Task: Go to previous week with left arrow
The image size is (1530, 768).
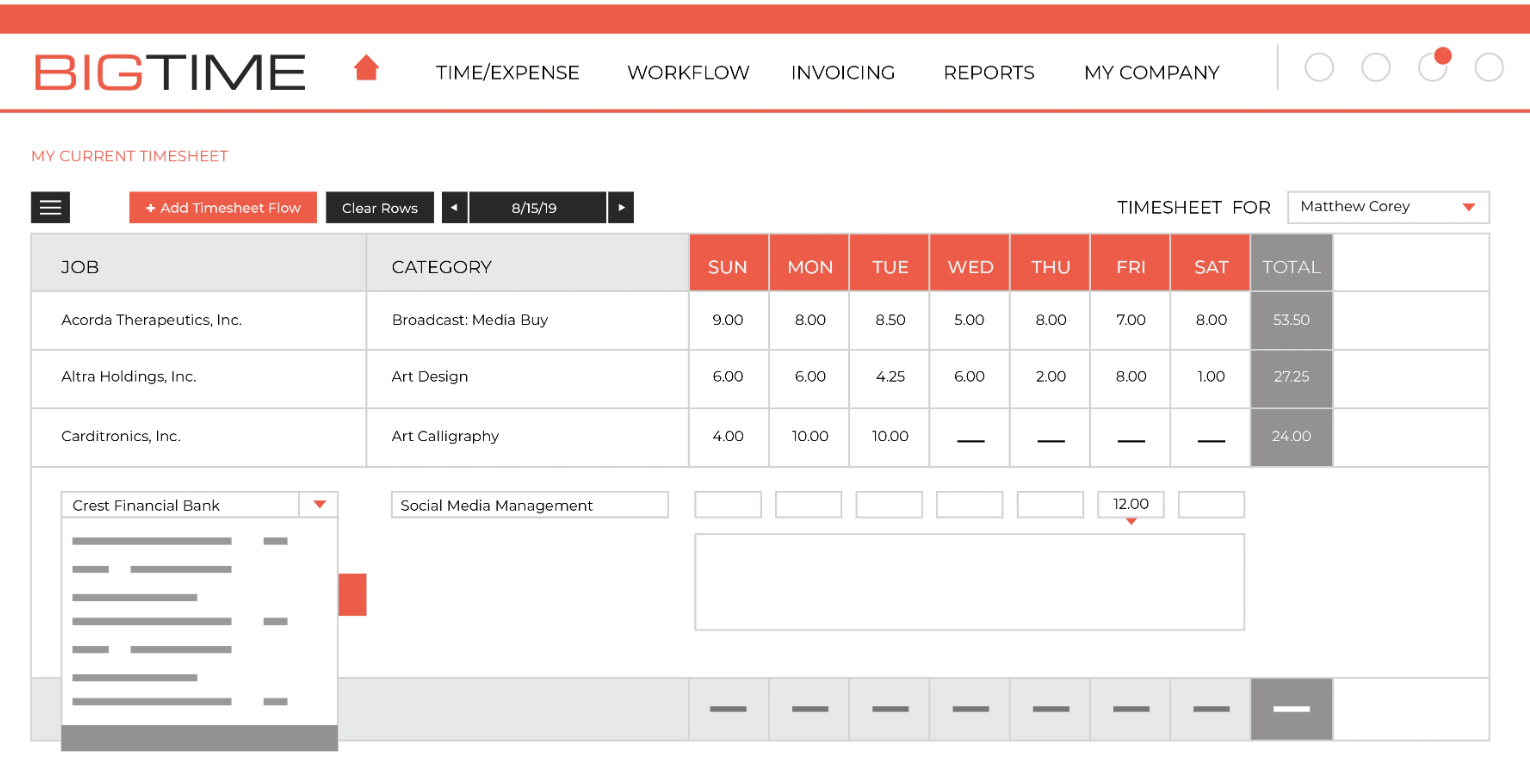Action: (455, 207)
